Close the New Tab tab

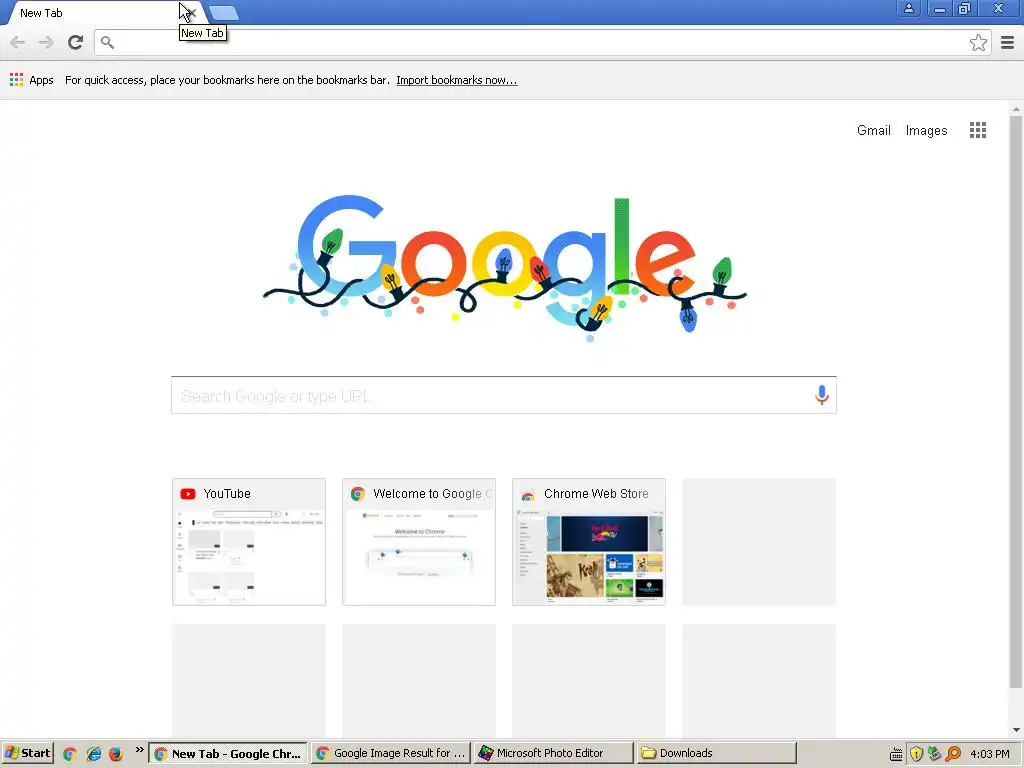click(191, 13)
